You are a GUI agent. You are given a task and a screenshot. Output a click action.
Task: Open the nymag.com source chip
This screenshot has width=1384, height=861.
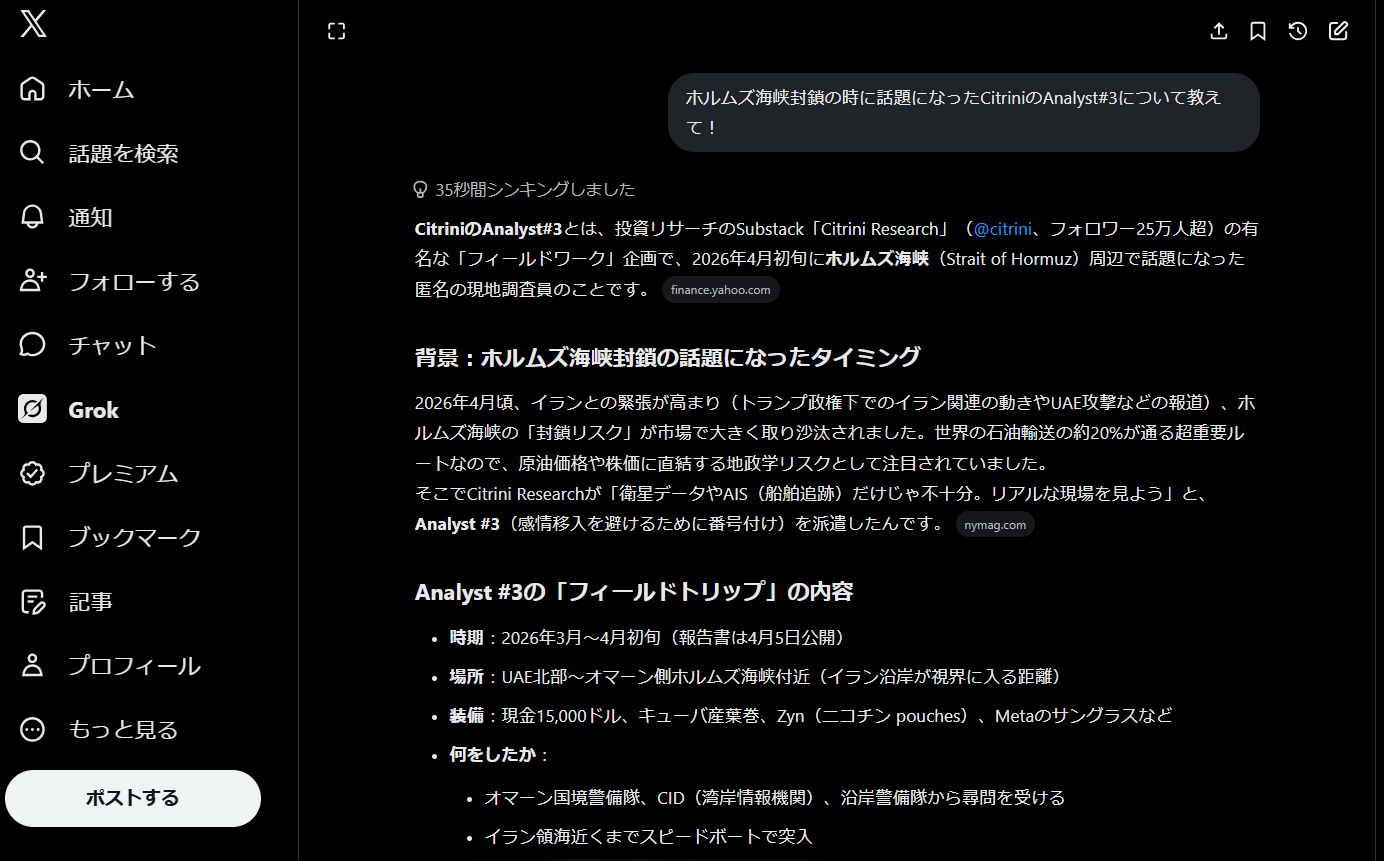[995, 524]
